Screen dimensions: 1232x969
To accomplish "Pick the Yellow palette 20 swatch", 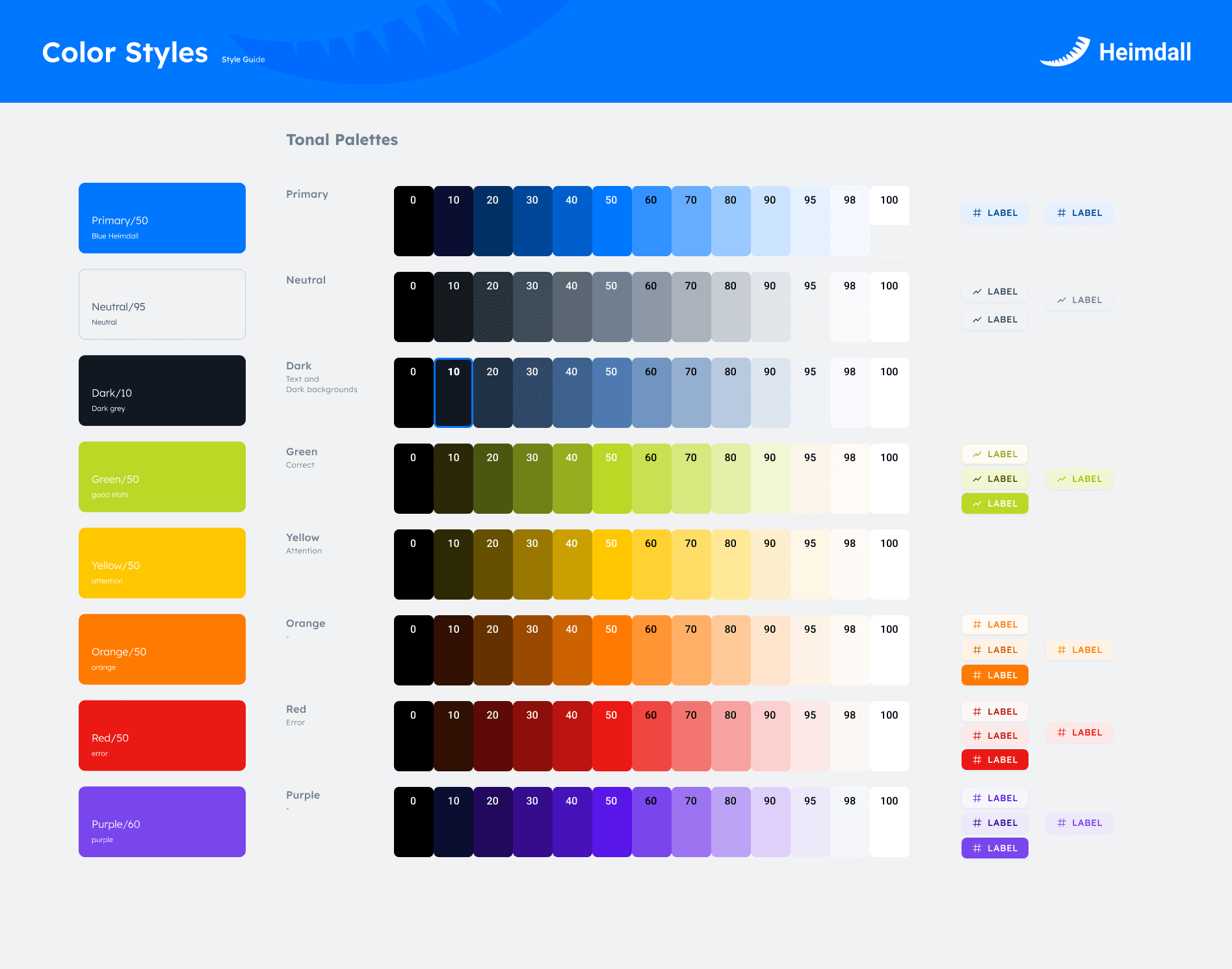I will click(493, 564).
